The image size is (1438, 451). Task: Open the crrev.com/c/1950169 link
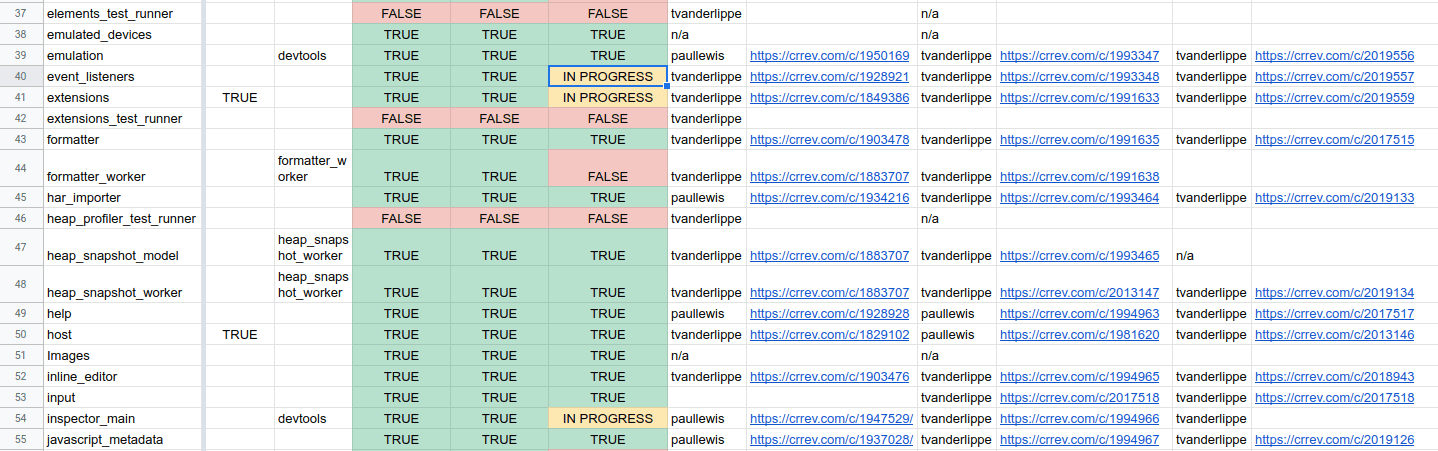click(x=830, y=56)
